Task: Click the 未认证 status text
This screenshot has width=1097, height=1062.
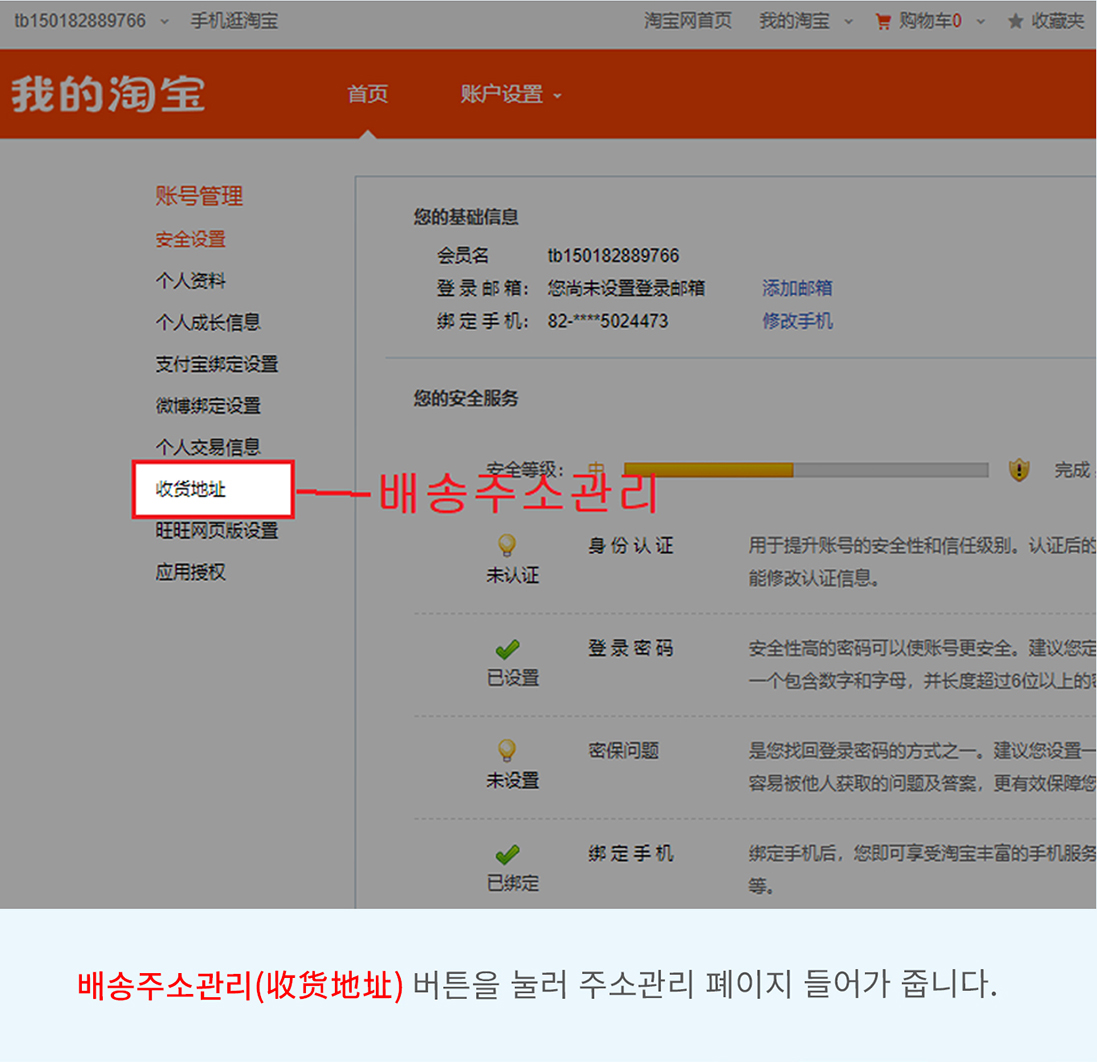Action: (512, 575)
